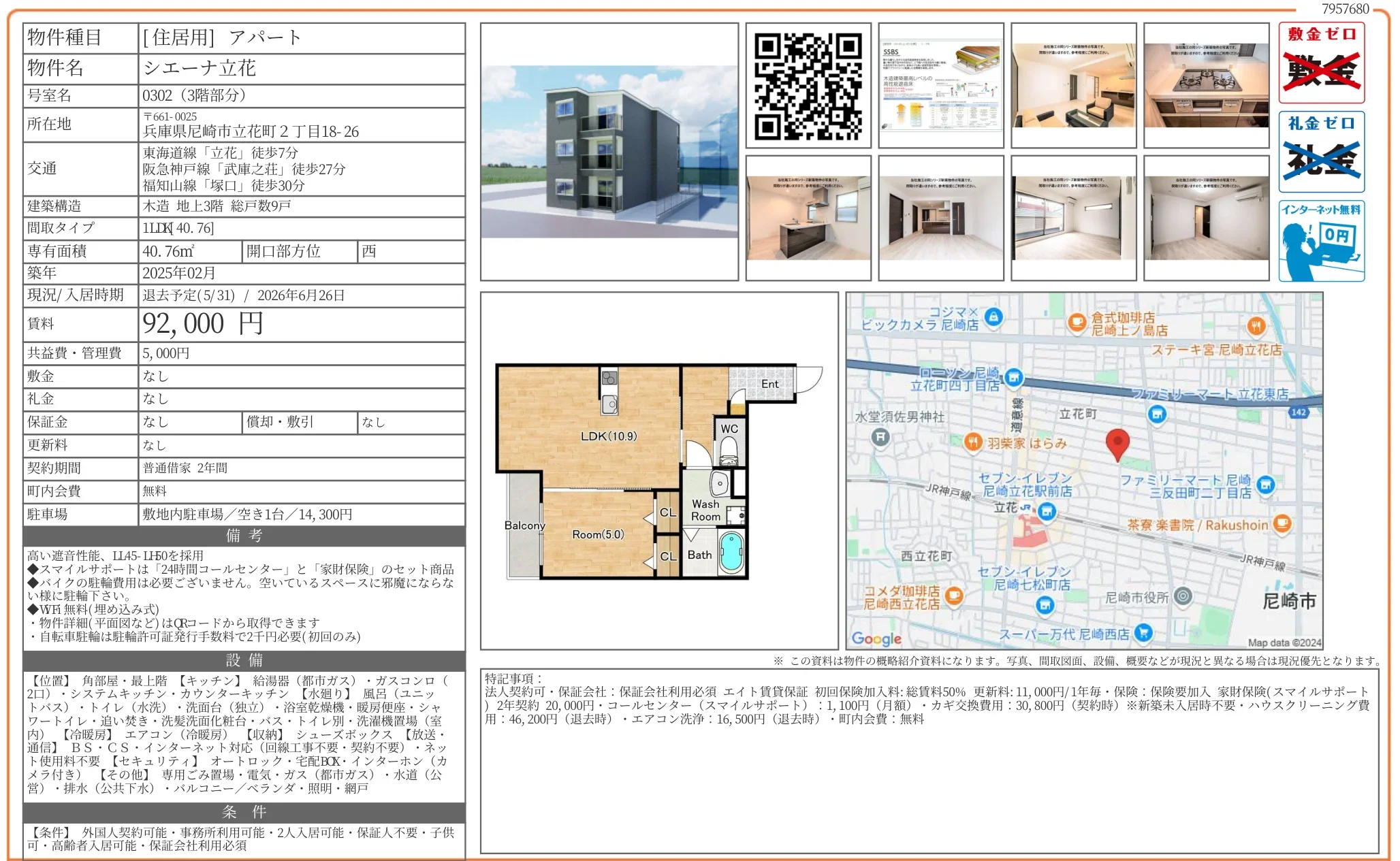Viewport: 1400px width, 861px height.
Task: Click the ローソン尼崎立花町四丁目店 map marker
Action: pos(1014,376)
